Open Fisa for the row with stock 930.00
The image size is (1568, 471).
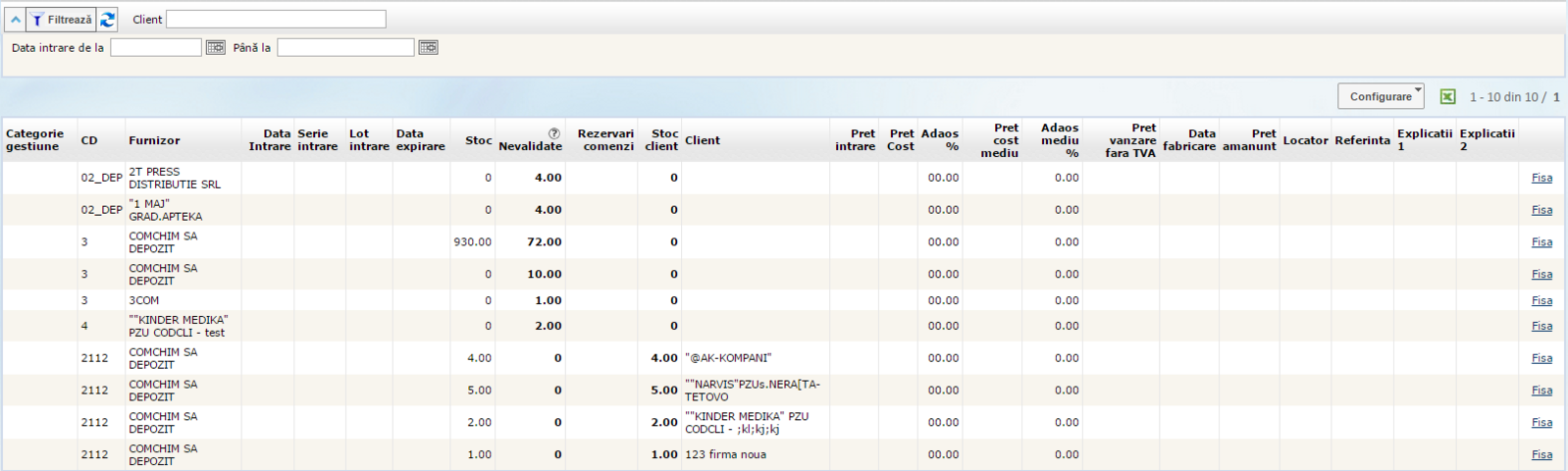pyautogui.click(x=1542, y=242)
